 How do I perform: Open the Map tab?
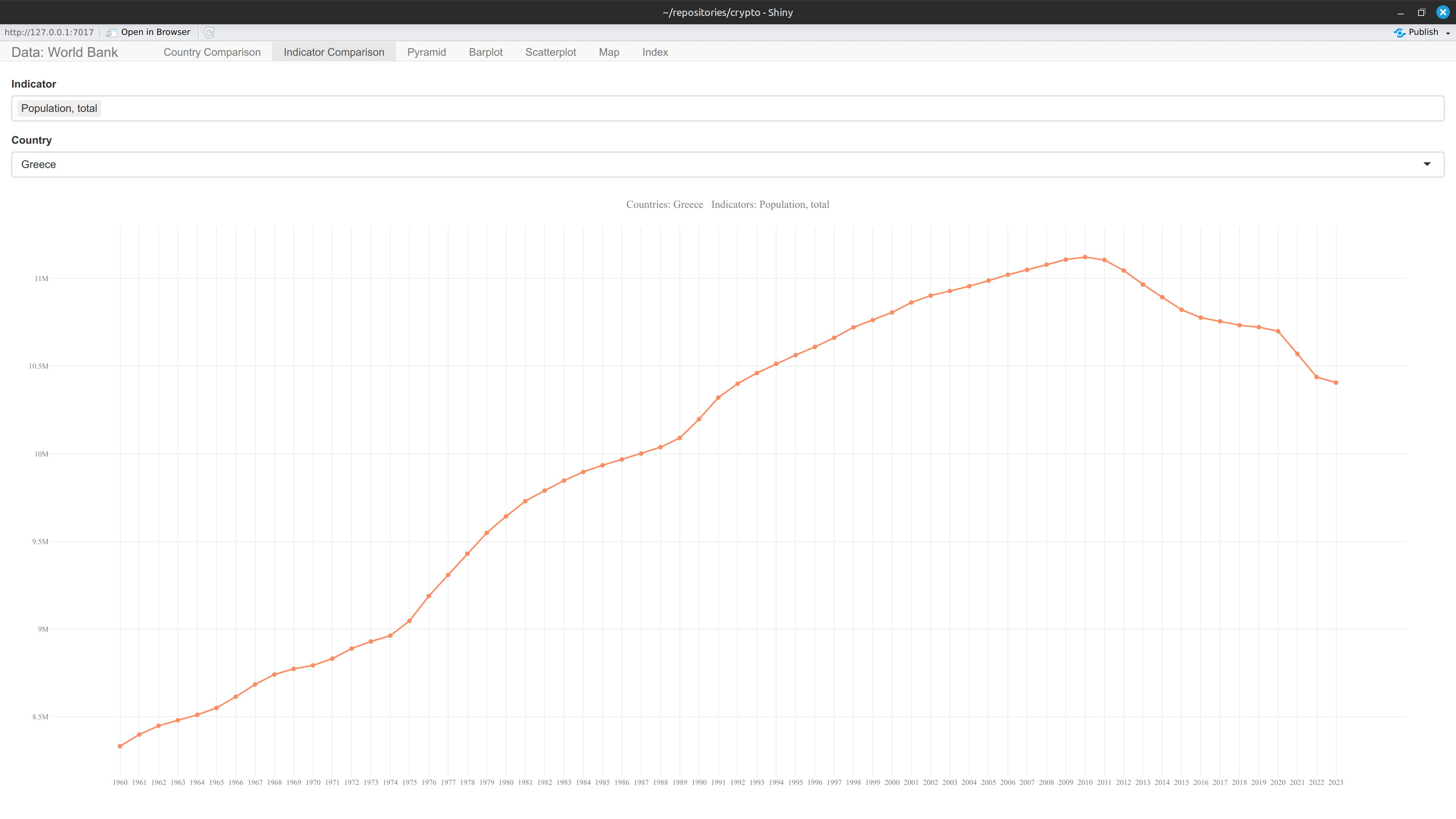pos(609,52)
